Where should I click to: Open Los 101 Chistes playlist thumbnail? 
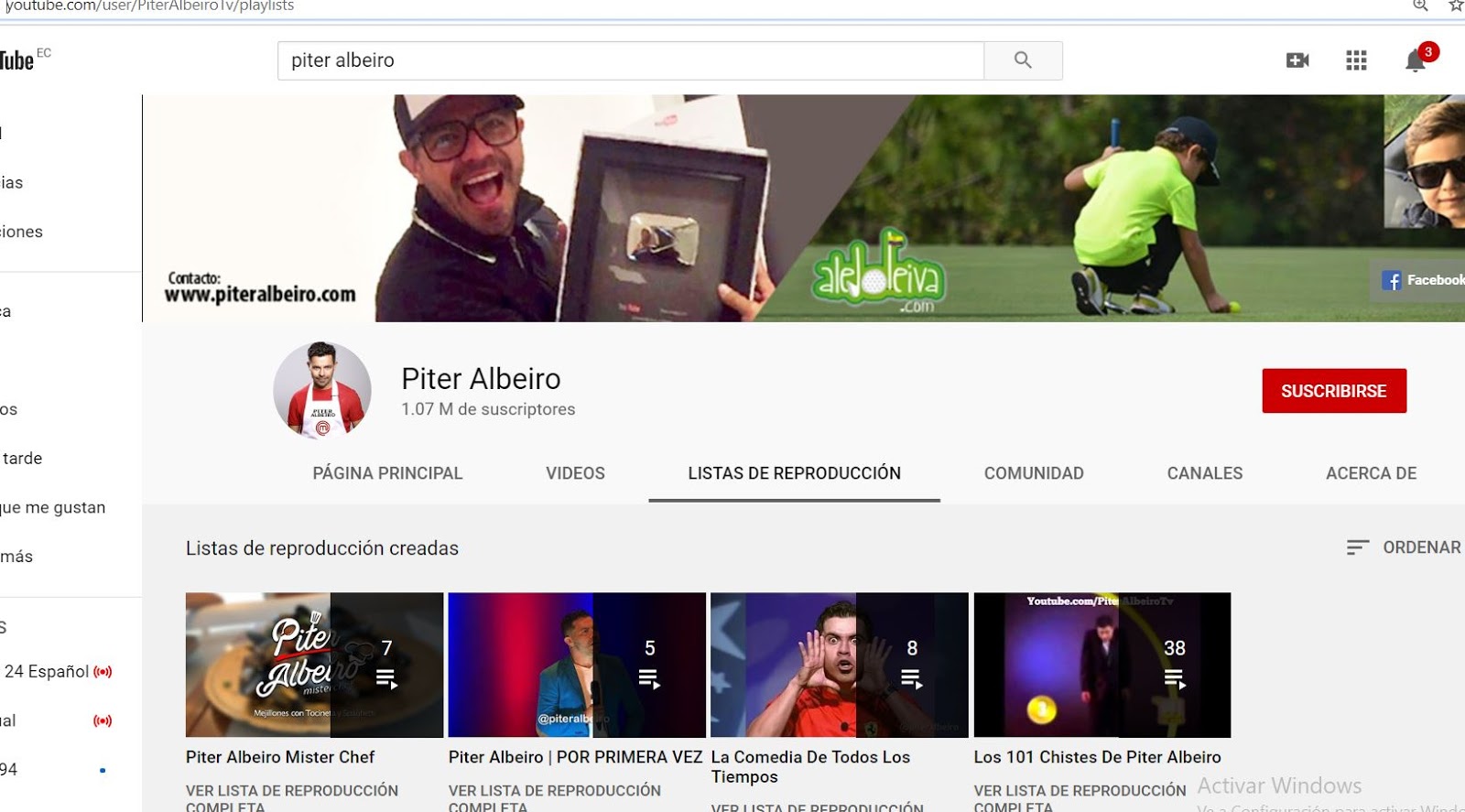(x=1102, y=665)
